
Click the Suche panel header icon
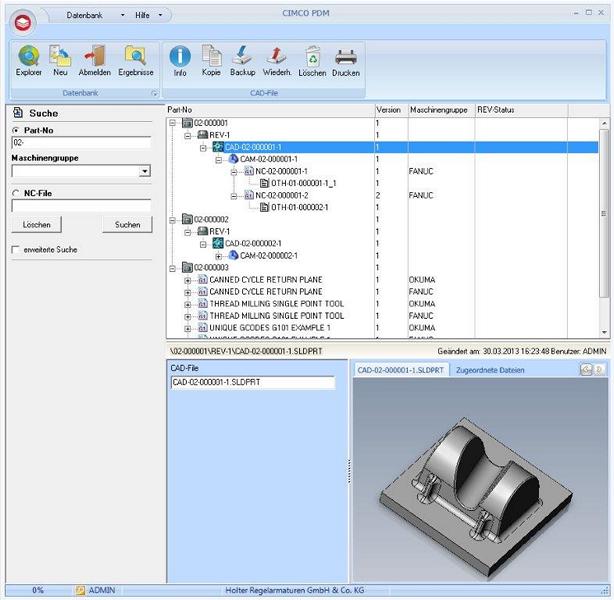tap(18, 112)
